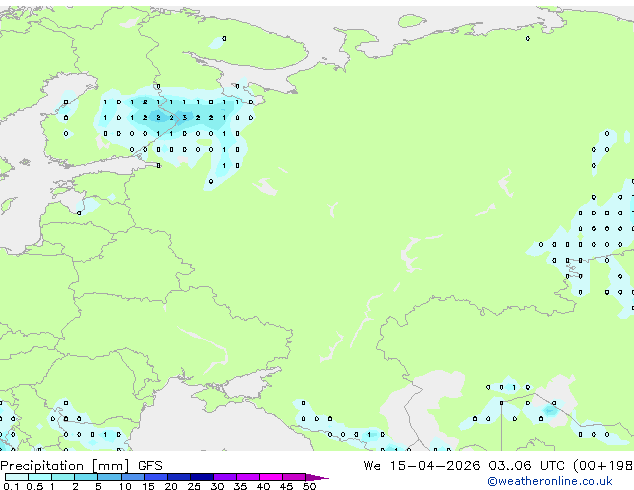Image resolution: width=634 pixels, height=490 pixels.
Task: Click the 20 legend label
Action: (x=171, y=486)
